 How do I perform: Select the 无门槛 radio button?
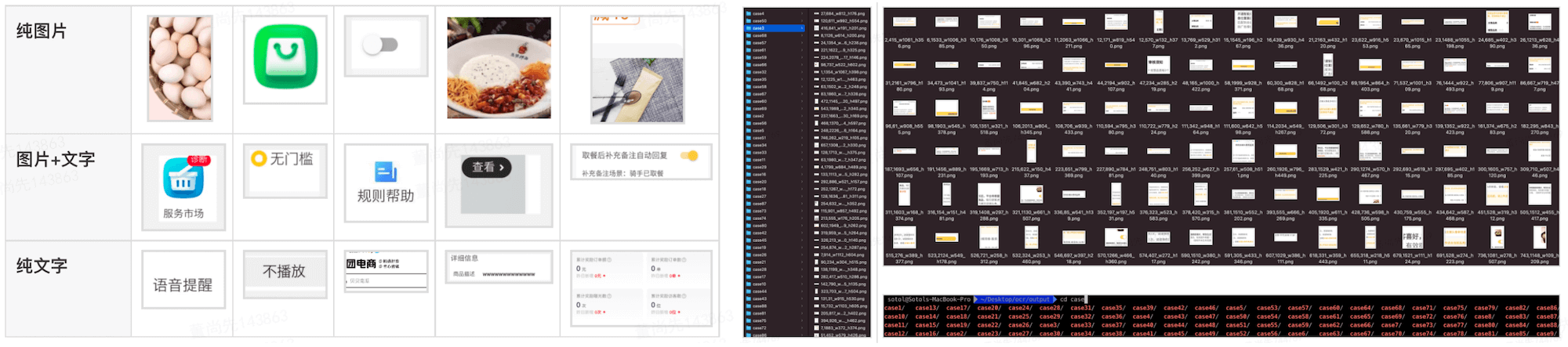259,159
